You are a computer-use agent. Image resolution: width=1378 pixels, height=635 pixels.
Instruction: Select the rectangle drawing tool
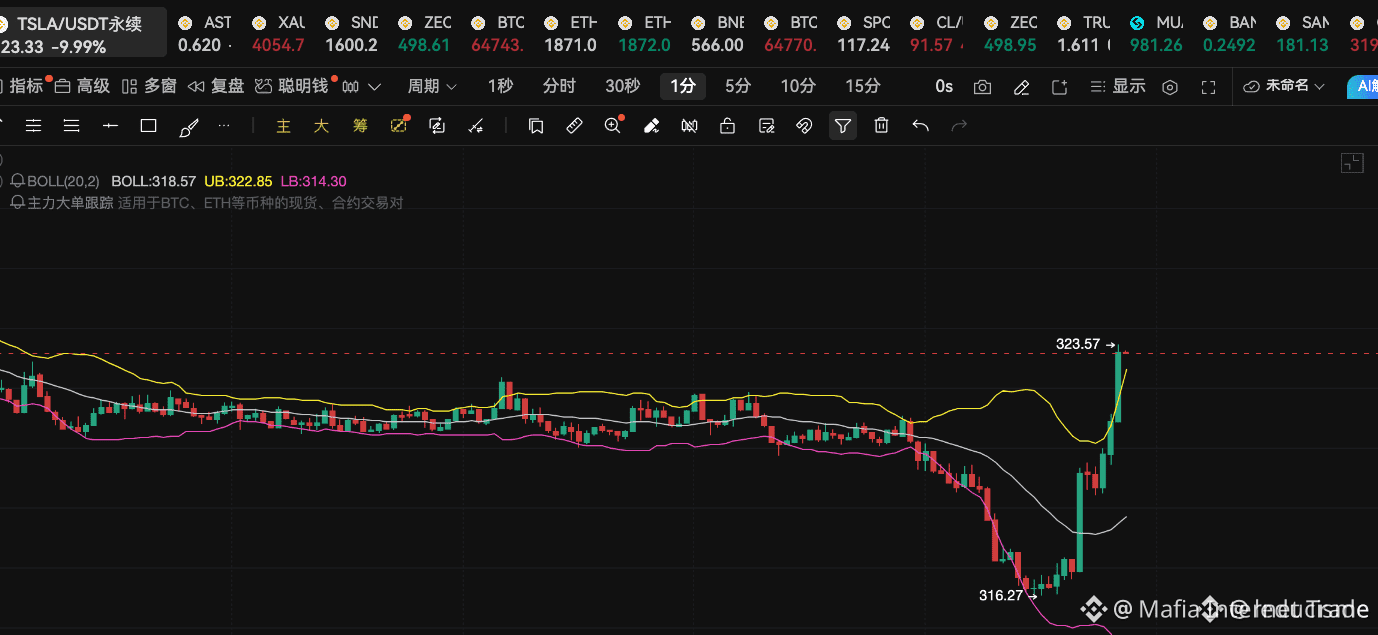click(148, 126)
